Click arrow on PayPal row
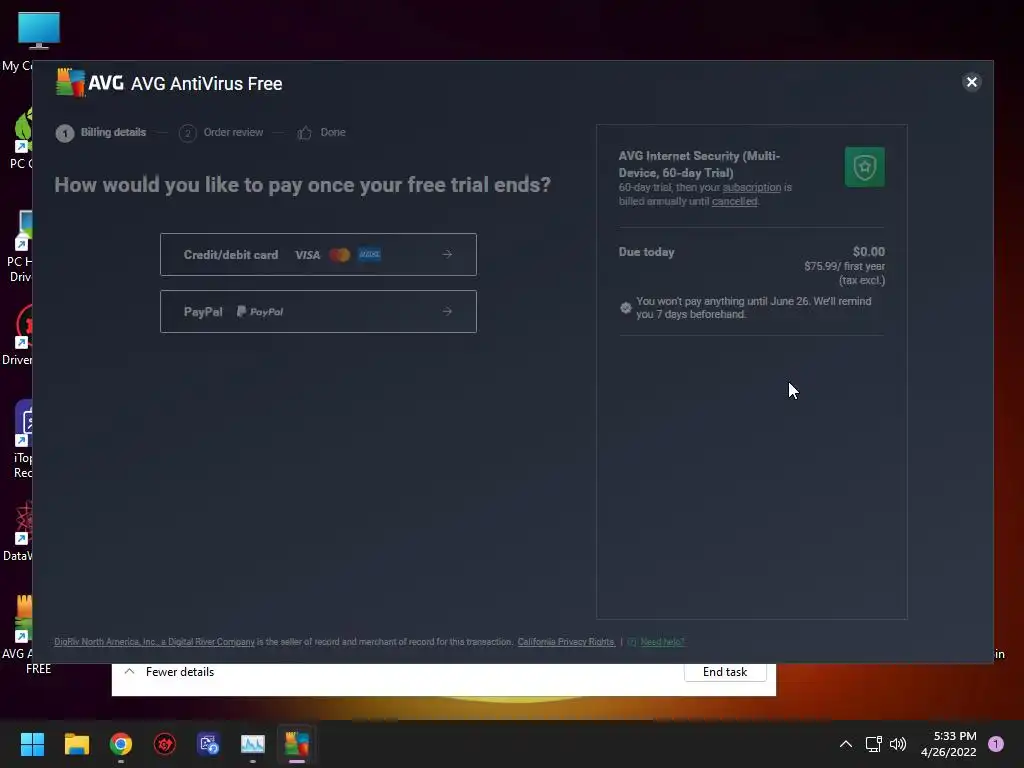 tap(447, 312)
